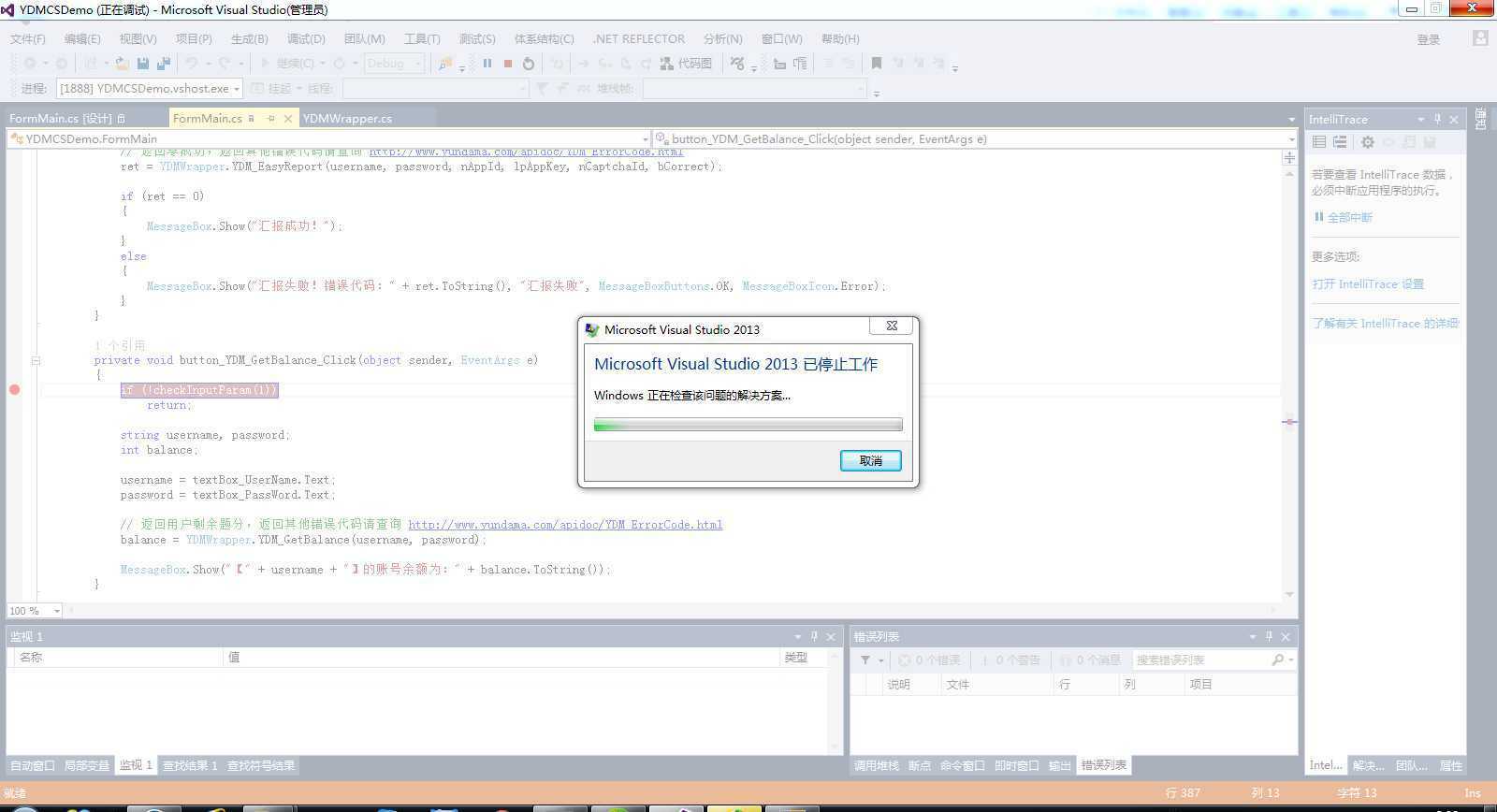The height and width of the screenshot is (812, 1497).
Task: Click the user account icon top right
Action: pyautogui.click(x=1479, y=38)
